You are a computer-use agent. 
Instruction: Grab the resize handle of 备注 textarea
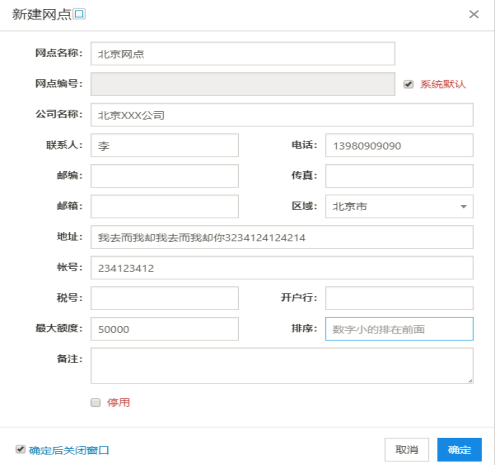[x=470, y=380]
